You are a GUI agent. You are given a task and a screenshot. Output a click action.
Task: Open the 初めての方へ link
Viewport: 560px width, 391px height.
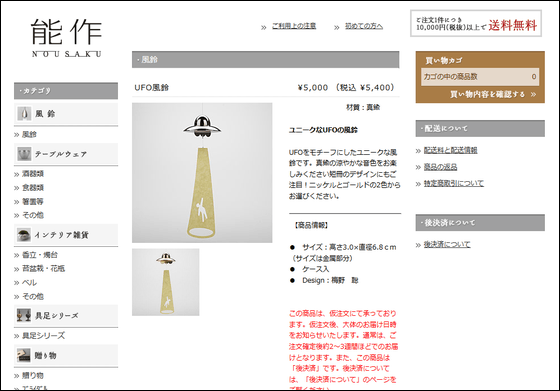pyautogui.click(x=364, y=26)
